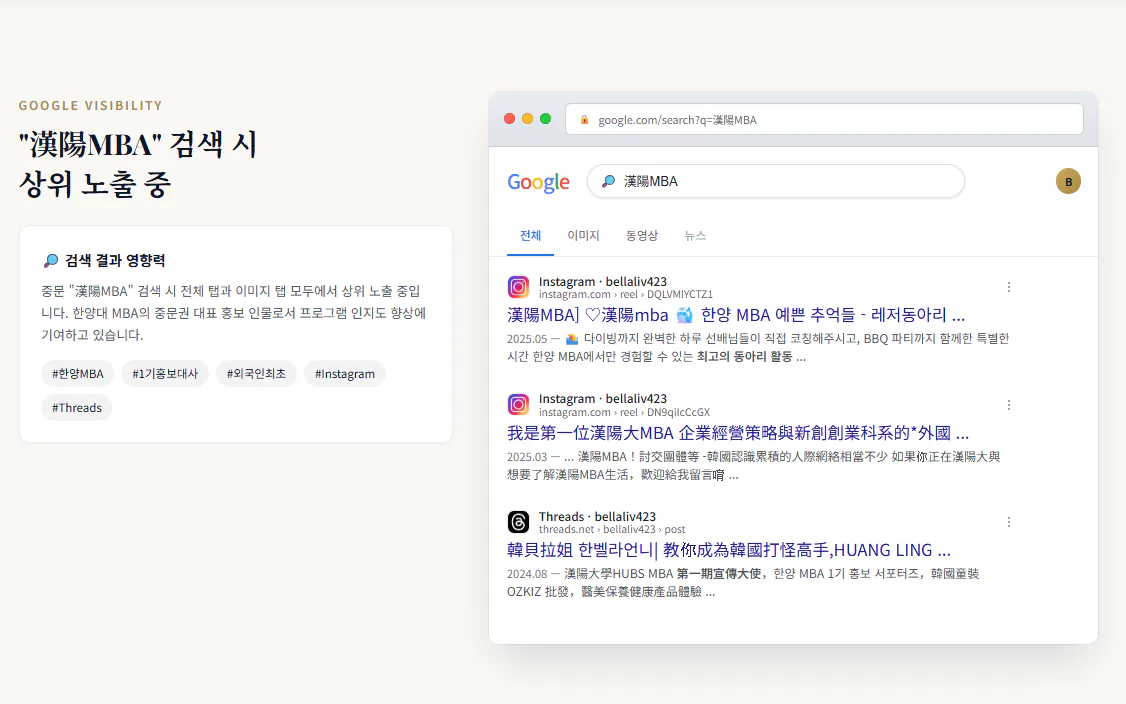Image resolution: width=1126 pixels, height=704 pixels.
Task: Click the #Instagram tag
Action: 345,374
